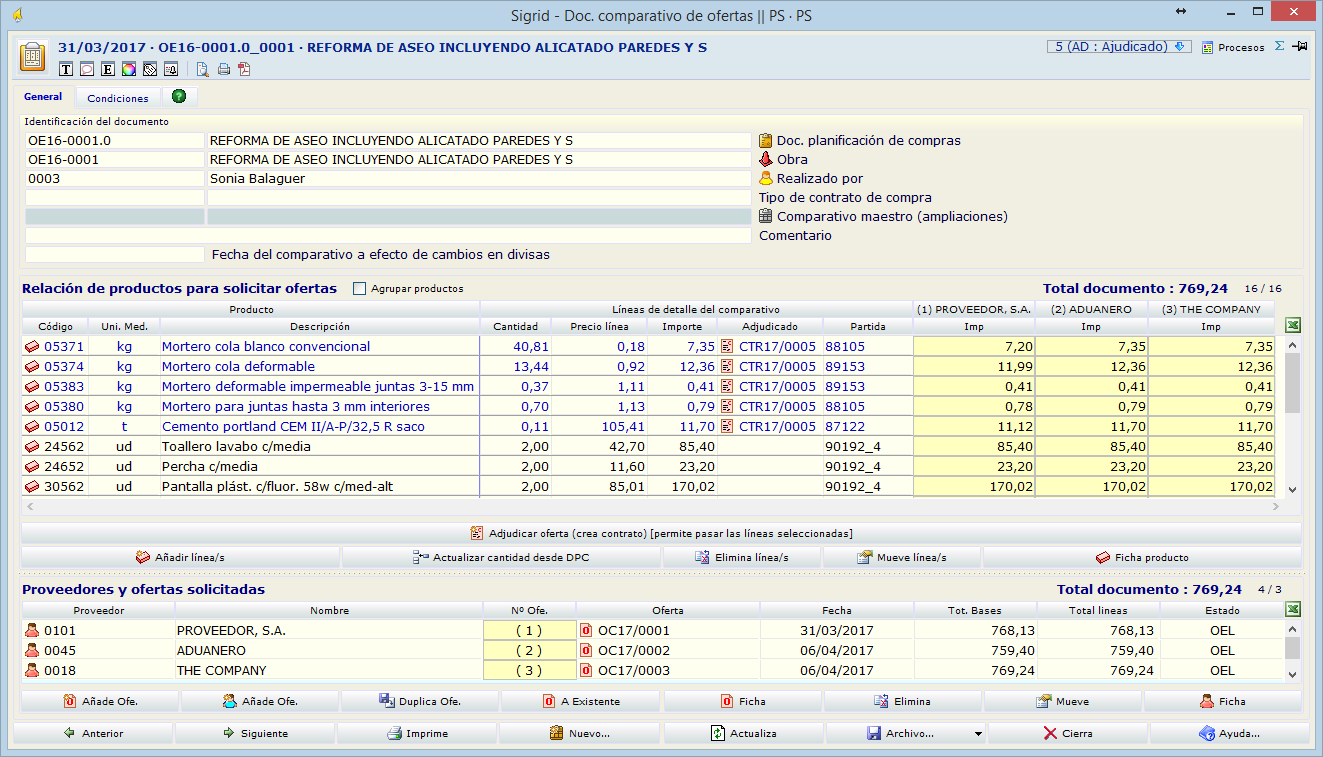
Task: Export document via the PDF icon
Action: pos(243,69)
